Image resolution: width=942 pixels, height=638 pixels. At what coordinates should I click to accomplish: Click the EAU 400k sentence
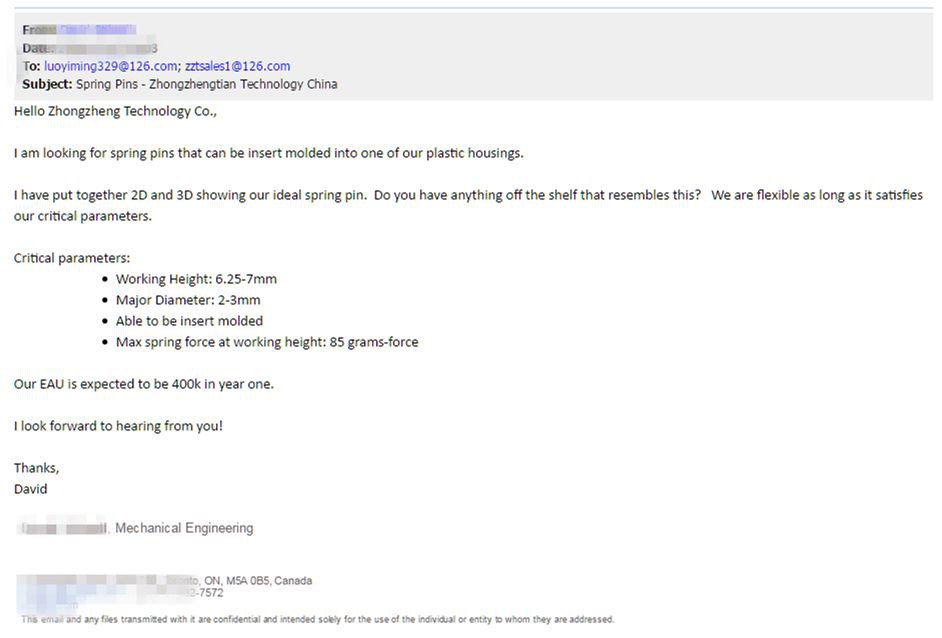pos(143,384)
